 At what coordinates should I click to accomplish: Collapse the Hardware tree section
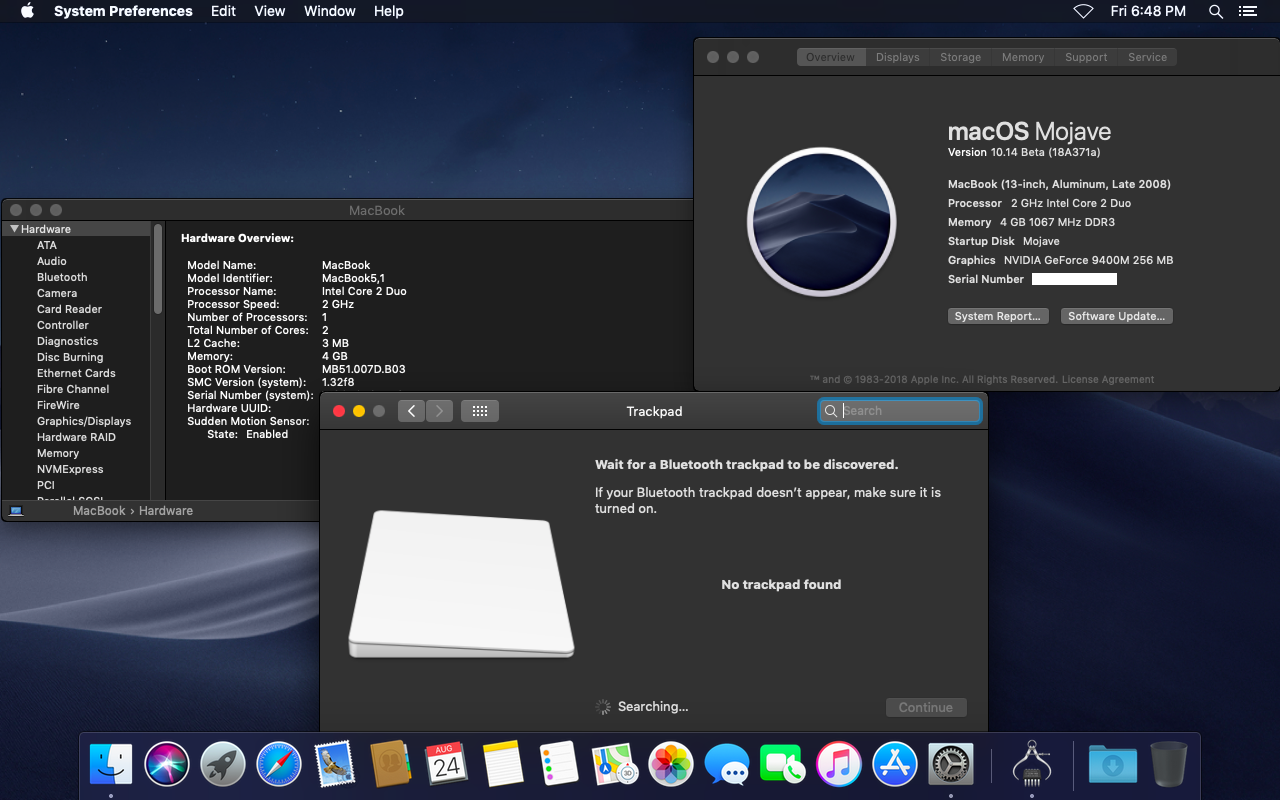click(15, 229)
